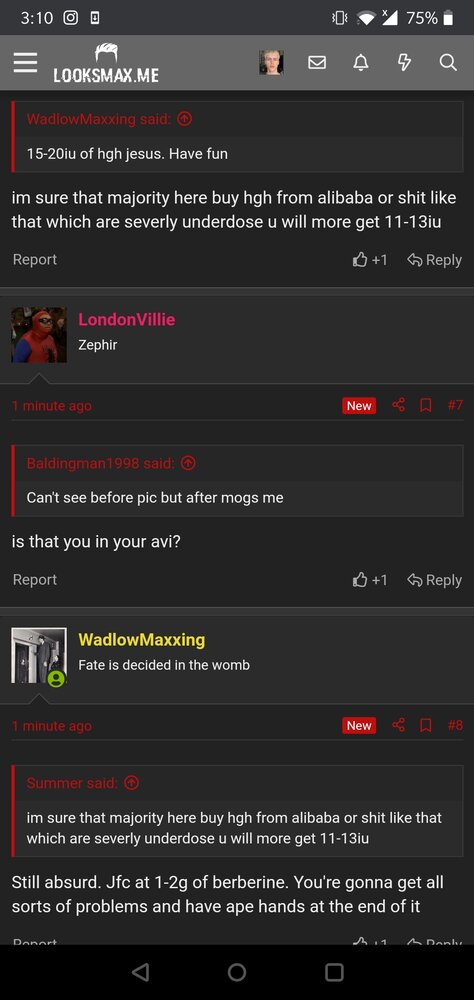This screenshot has width=474, height=1000.
Task: Like Summer's post with +1 thumbs up
Action: coord(370,260)
